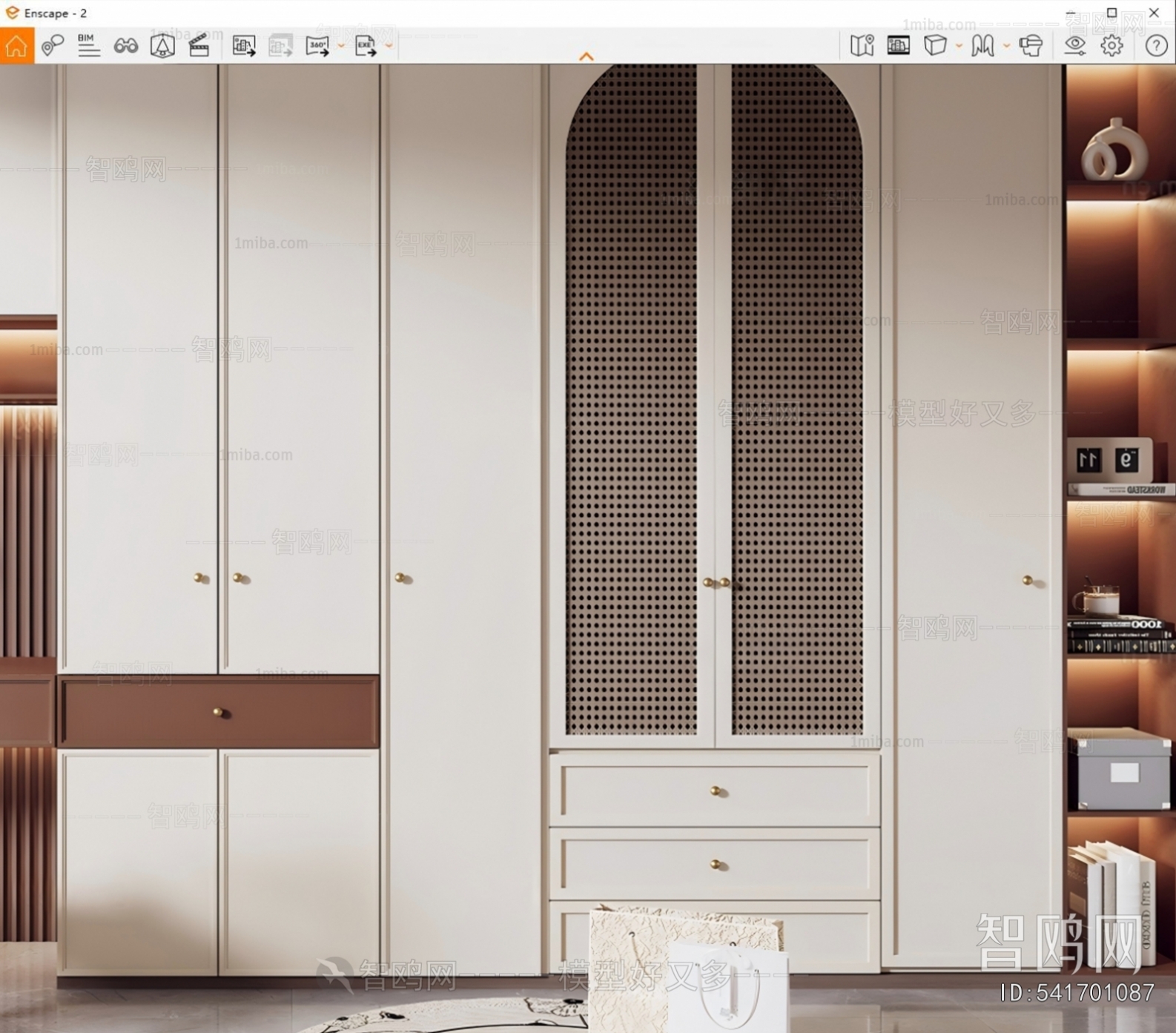Click the orange Home button
Image resolution: width=1176 pixels, height=1033 pixels.
(x=16, y=45)
